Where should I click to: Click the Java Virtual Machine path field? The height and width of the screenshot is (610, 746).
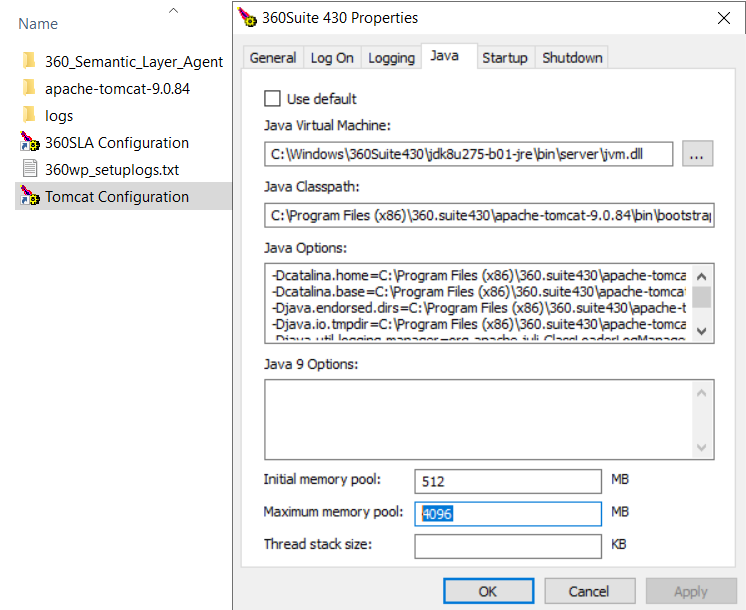[468, 154]
